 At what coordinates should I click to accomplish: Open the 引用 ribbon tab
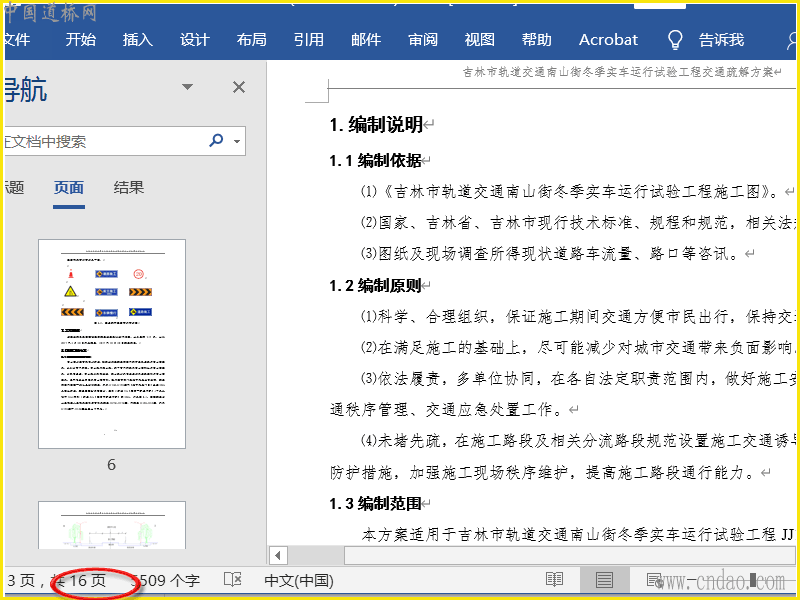(x=309, y=39)
